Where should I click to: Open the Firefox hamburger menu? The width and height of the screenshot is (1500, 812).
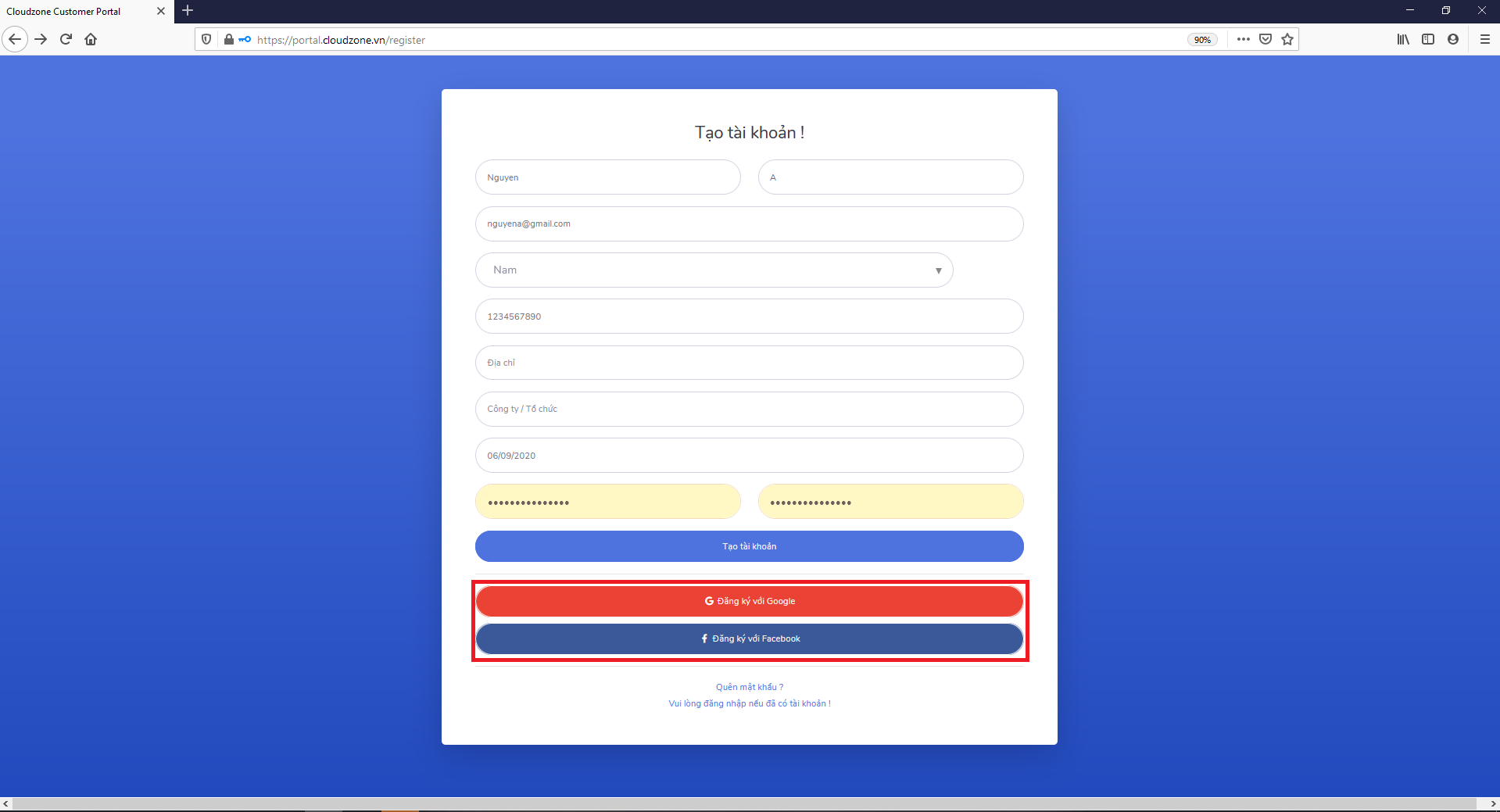(1485, 39)
